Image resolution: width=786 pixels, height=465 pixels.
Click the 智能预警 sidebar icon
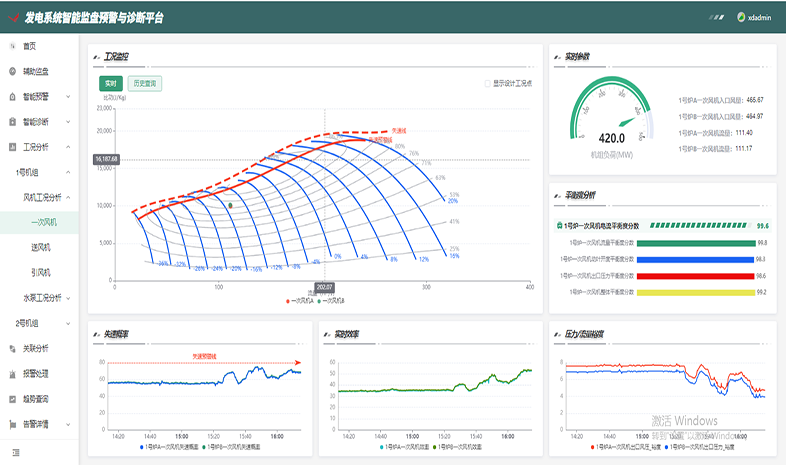[x=12, y=97]
